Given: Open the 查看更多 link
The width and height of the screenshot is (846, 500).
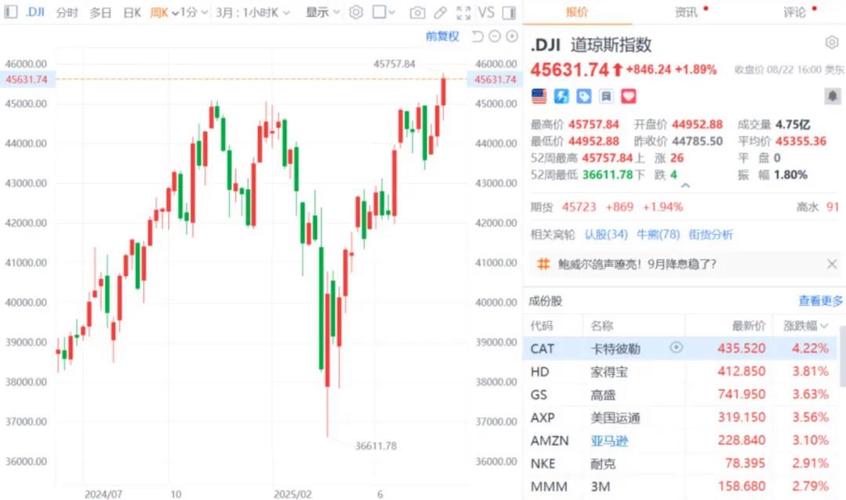Looking at the screenshot, I should pyautogui.click(x=820, y=301).
